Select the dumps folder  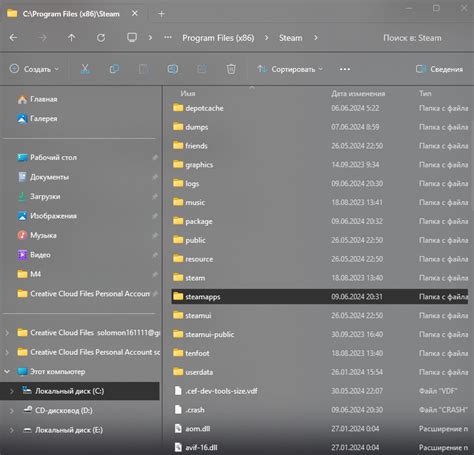(320, 127)
